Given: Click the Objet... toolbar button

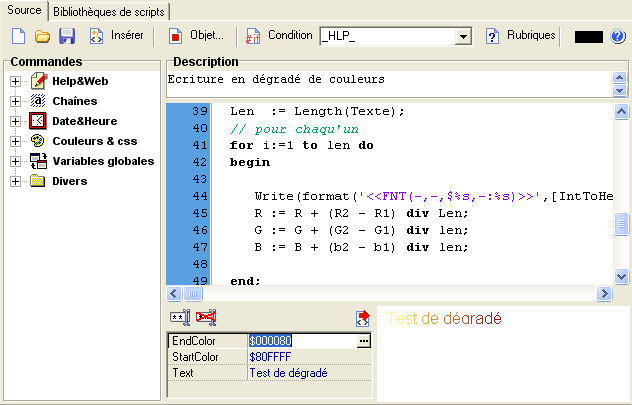Looking at the screenshot, I should pos(196,36).
